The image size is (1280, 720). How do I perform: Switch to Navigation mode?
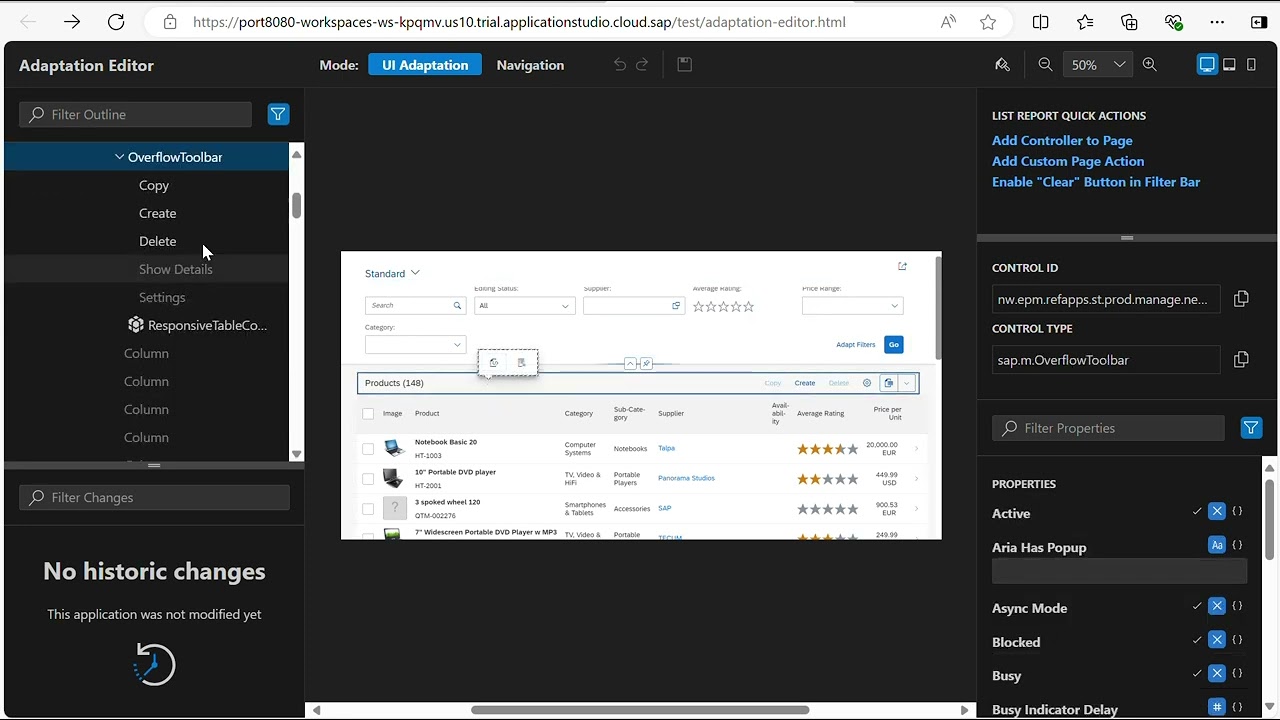pos(530,65)
